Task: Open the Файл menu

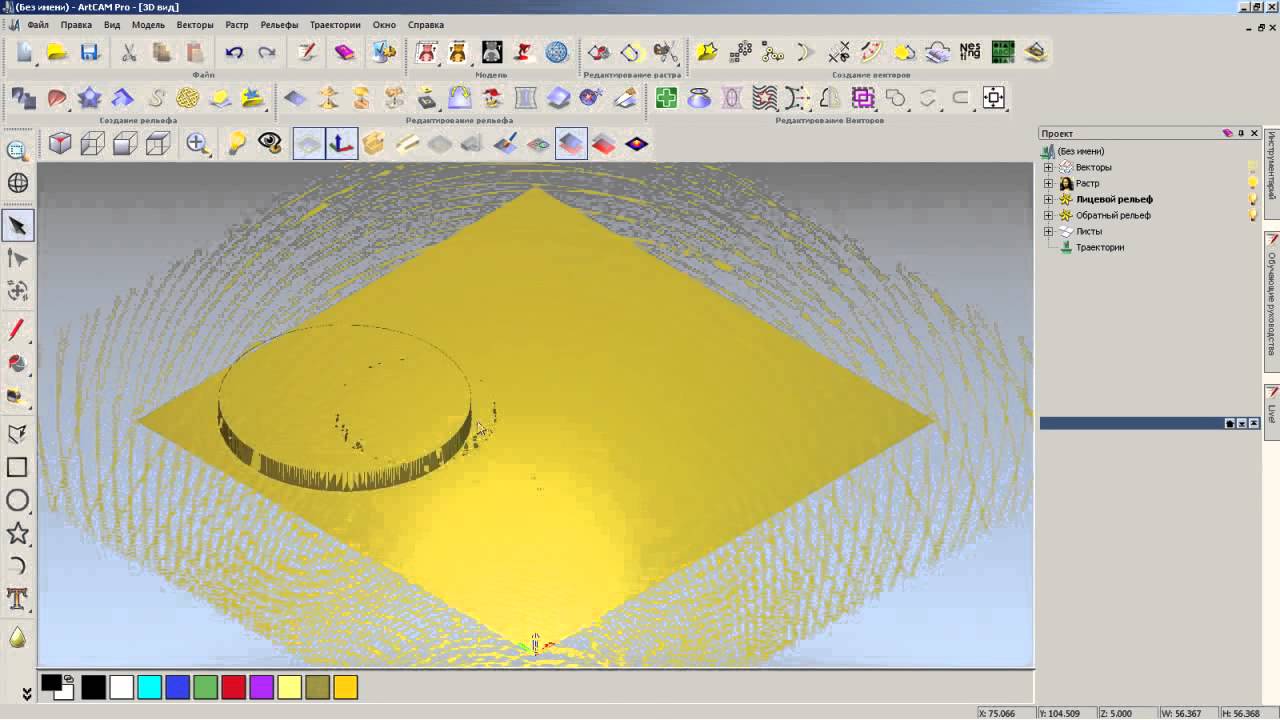Action: pyautogui.click(x=38, y=24)
